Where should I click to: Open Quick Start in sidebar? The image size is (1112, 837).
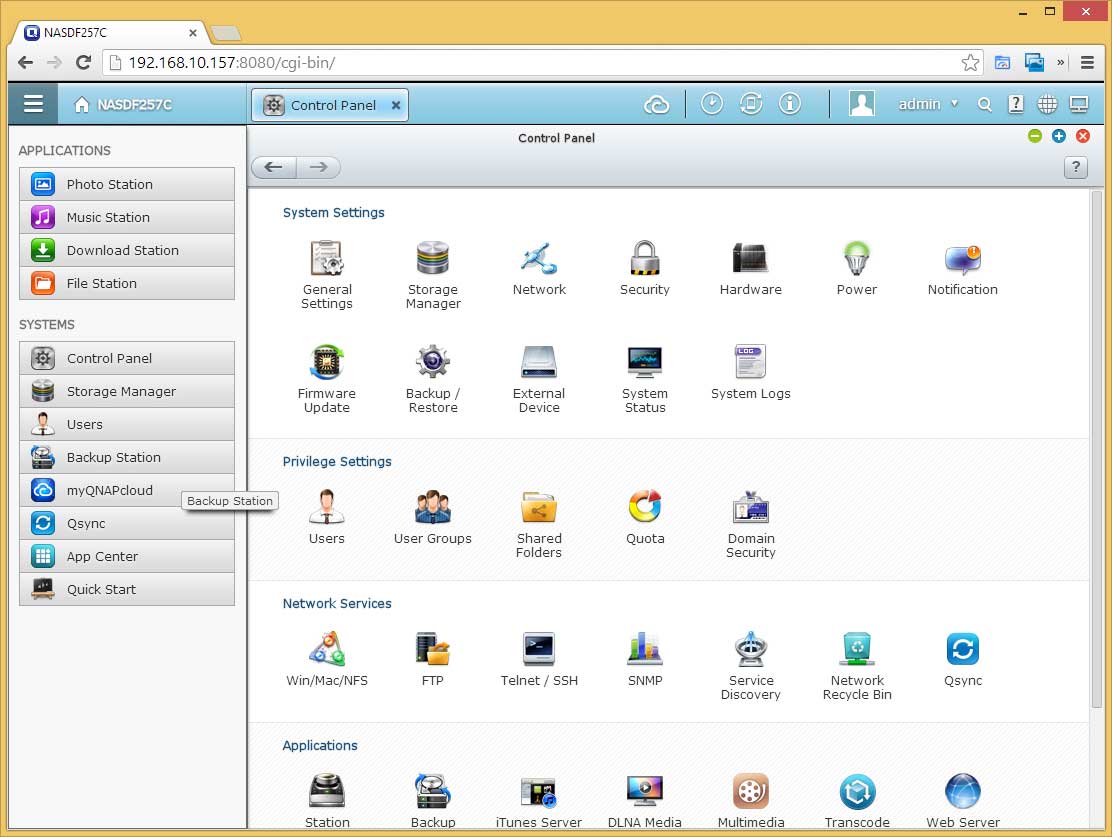[x=127, y=589]
